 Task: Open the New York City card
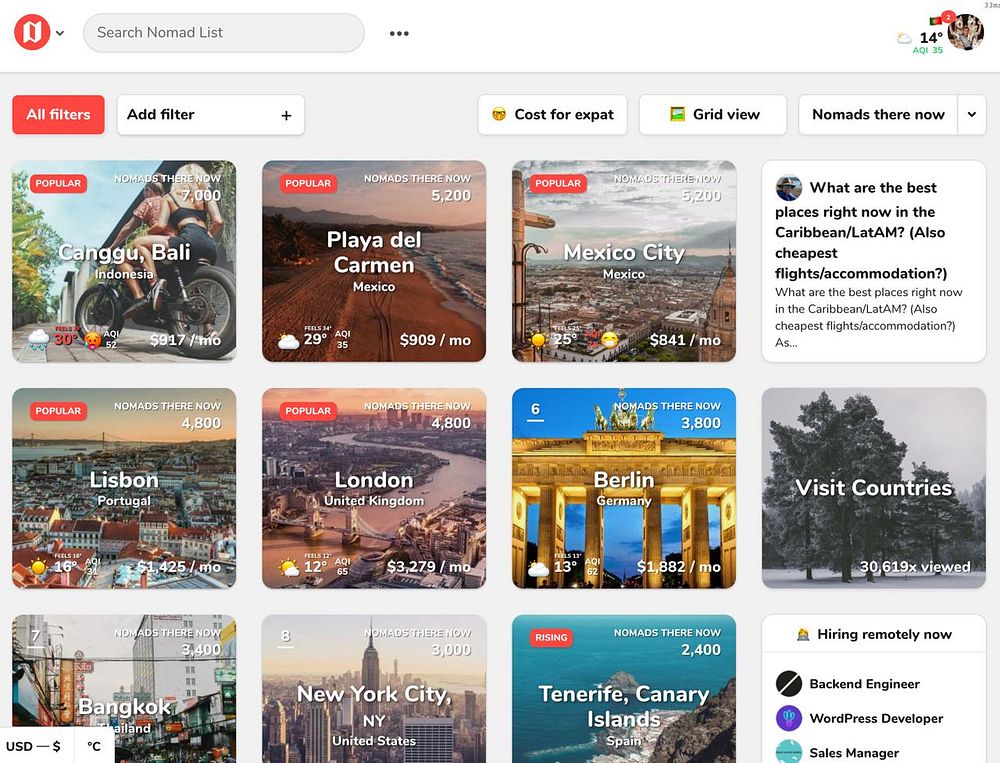click(374, 689)
